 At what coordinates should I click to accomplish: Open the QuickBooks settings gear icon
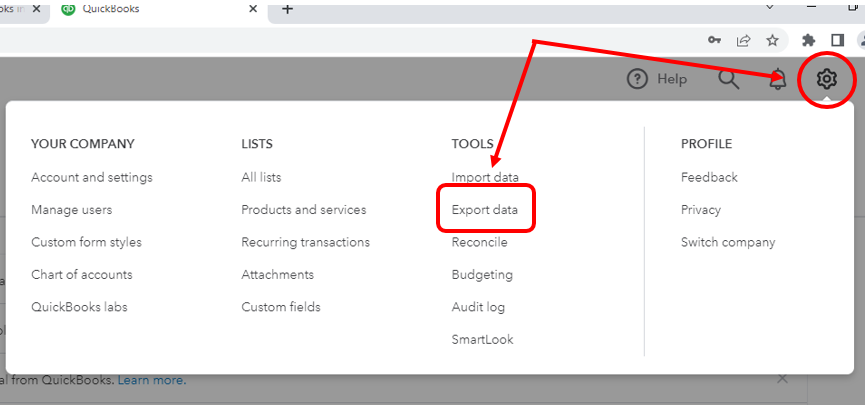pos(826,79)
